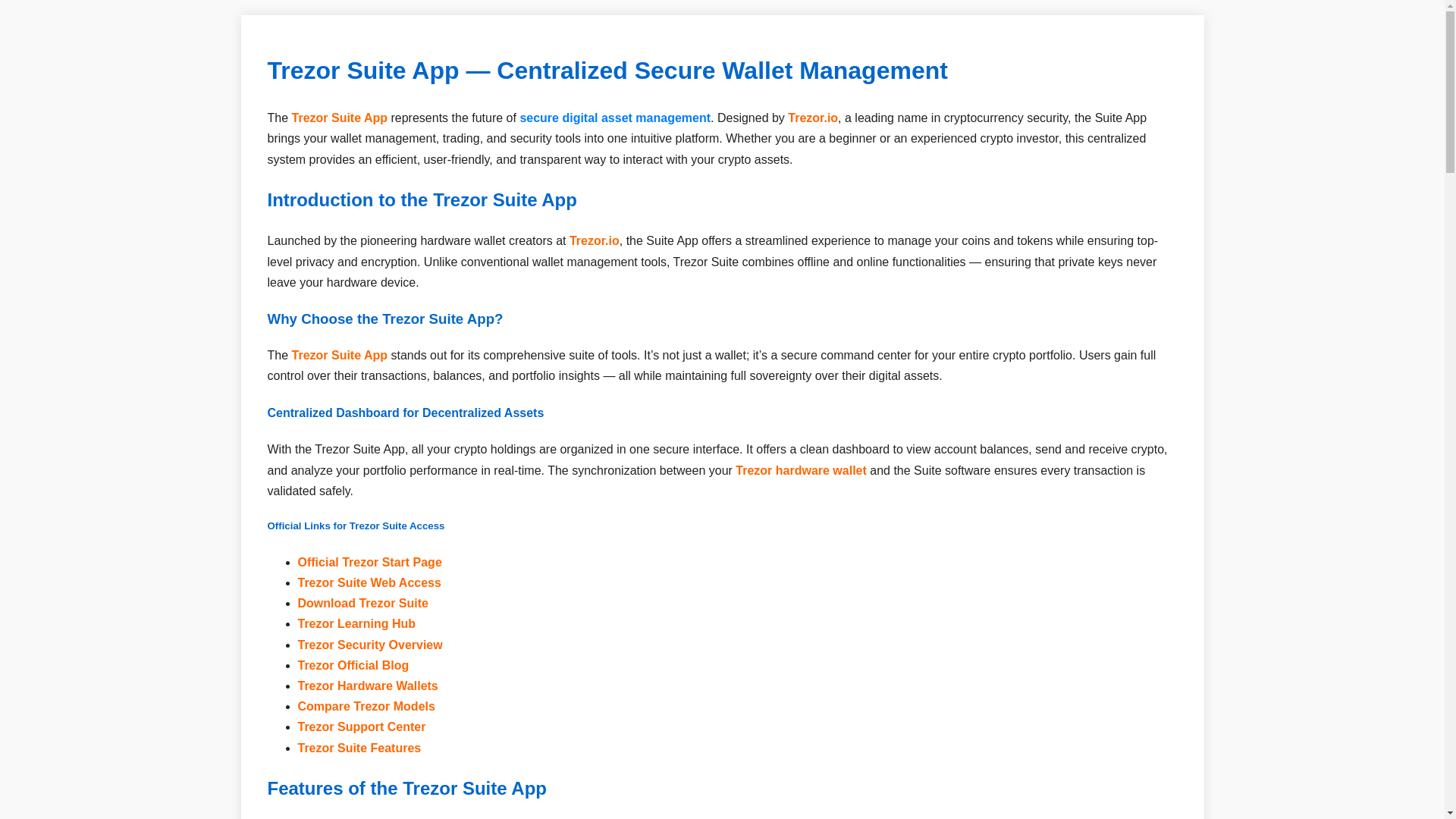Viewport: 1456px width, 819px height.
Task: Go to the Trezor Official Blog link
Action: point(353,665)
